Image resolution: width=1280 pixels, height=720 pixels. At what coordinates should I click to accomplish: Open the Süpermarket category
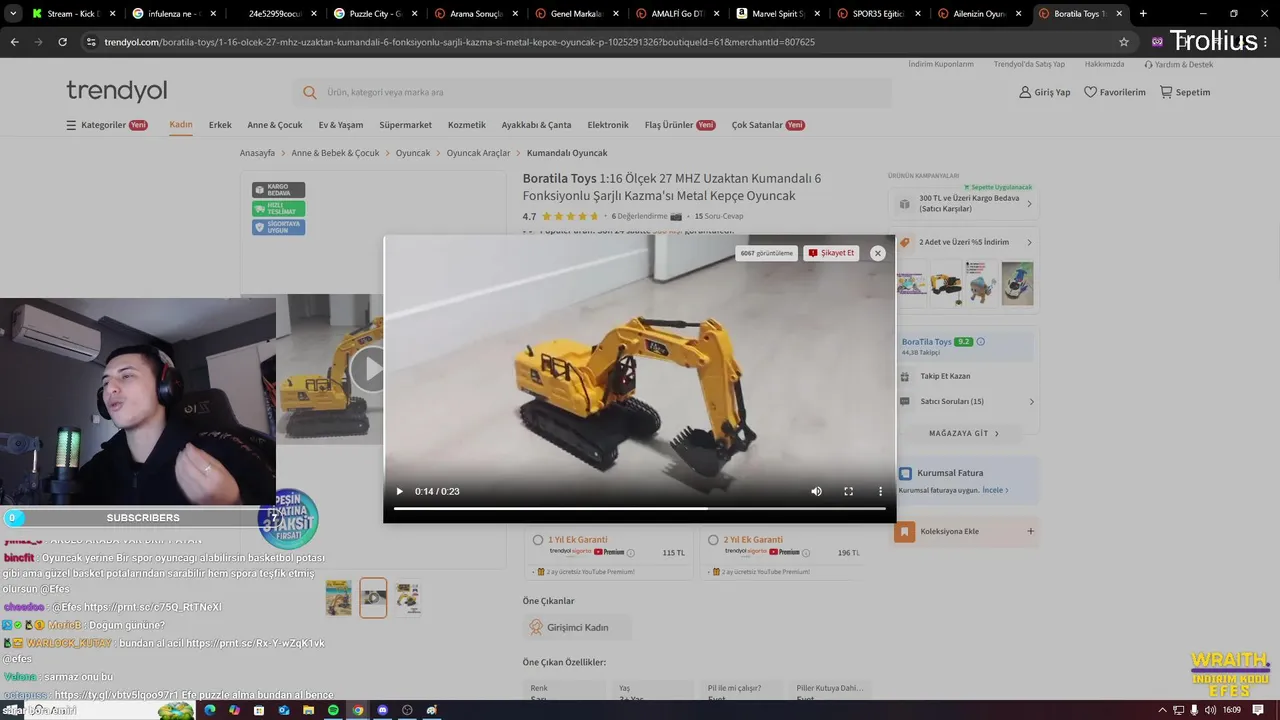coord(405,125)
